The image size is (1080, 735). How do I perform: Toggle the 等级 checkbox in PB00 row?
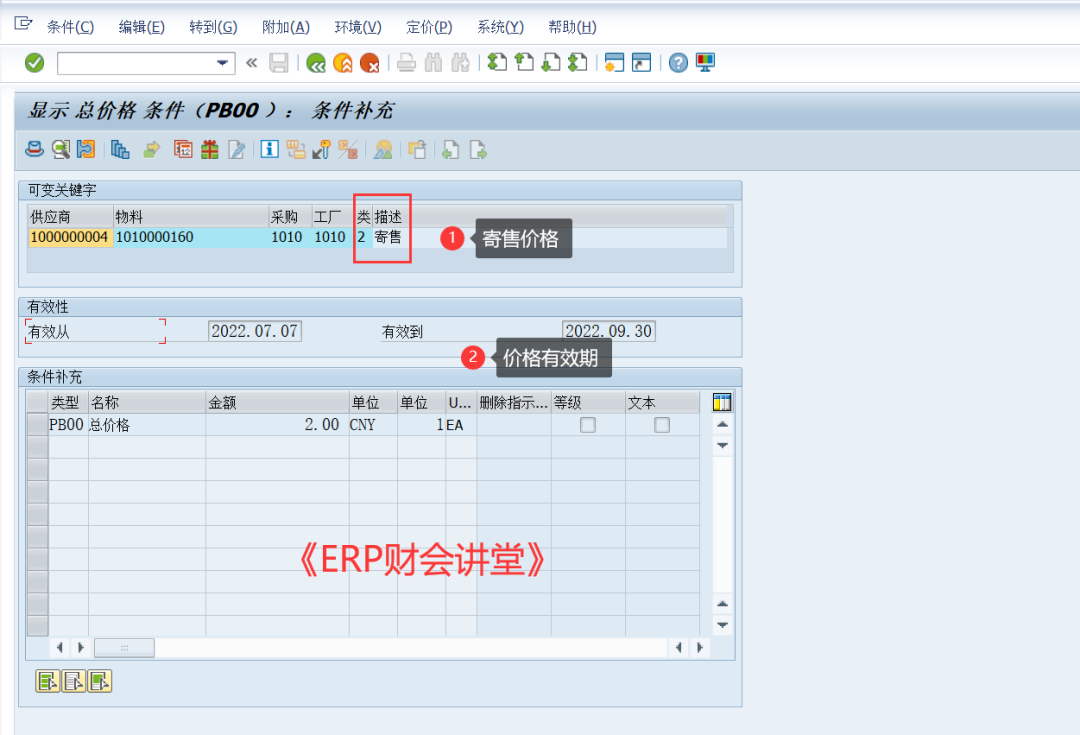point(588,425)
